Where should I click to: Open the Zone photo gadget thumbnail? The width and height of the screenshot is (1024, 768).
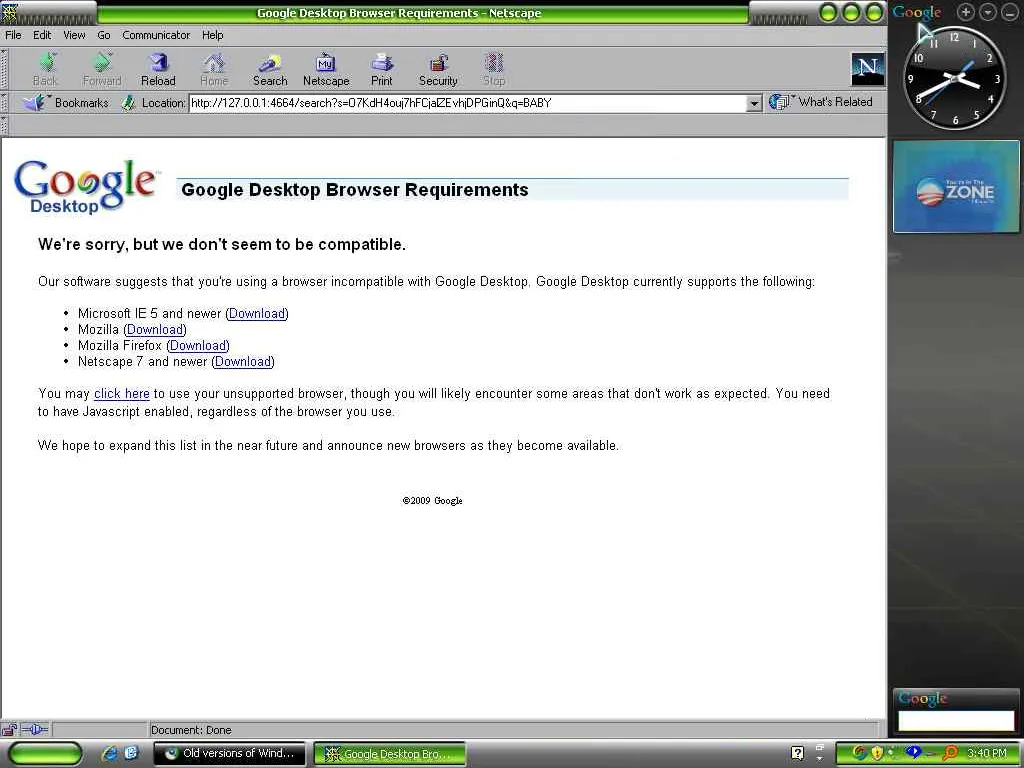pyautogui.click(x=955, y=187)
